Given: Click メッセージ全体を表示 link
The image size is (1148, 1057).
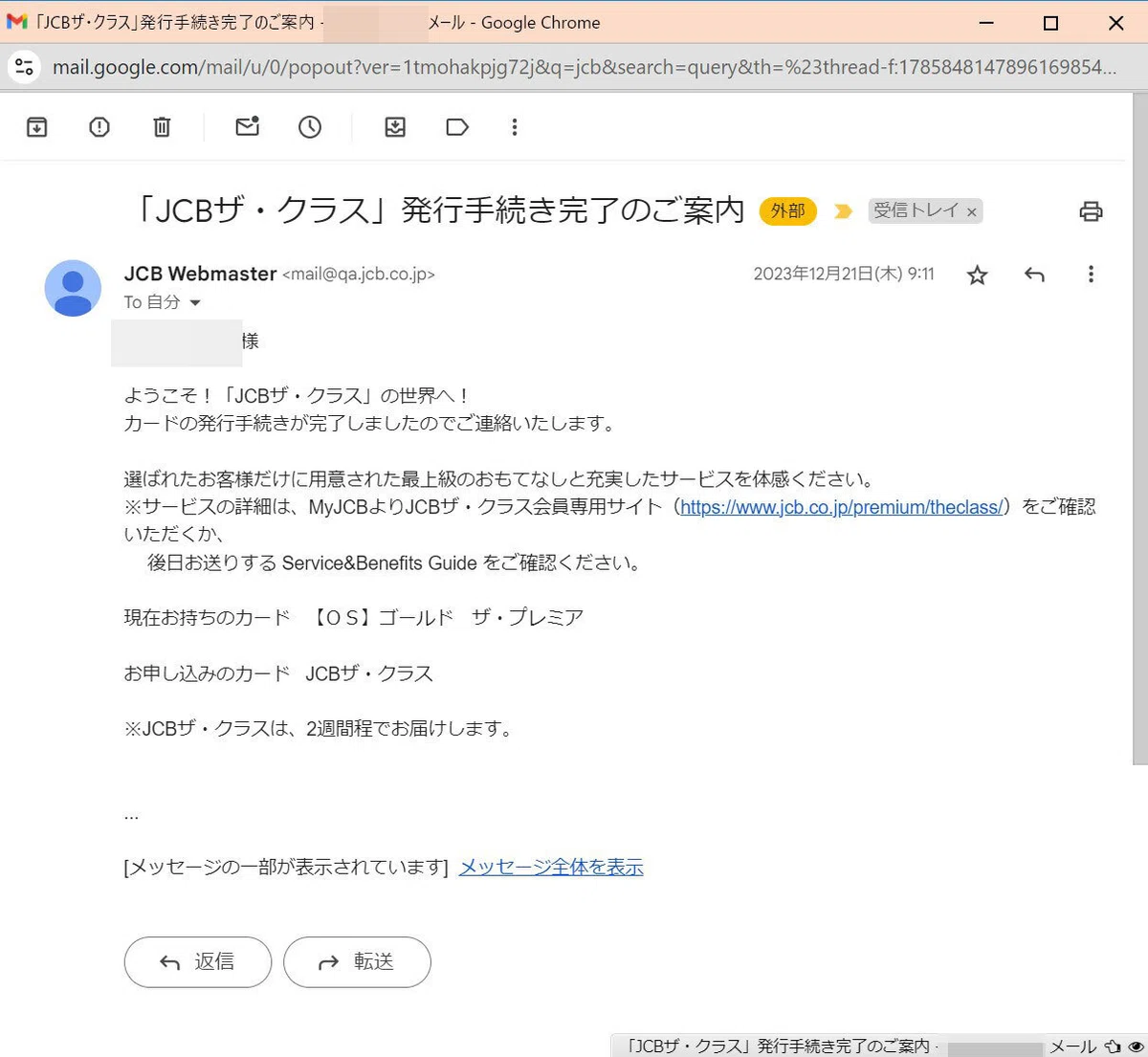Looking at the screenshot, I should (551, 867).
